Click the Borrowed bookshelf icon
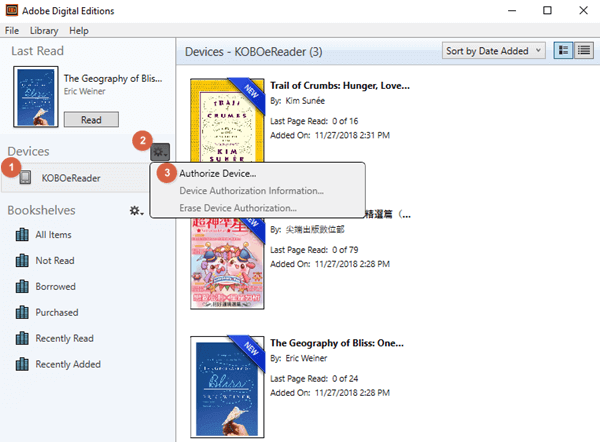 click(x=22, y=286)
